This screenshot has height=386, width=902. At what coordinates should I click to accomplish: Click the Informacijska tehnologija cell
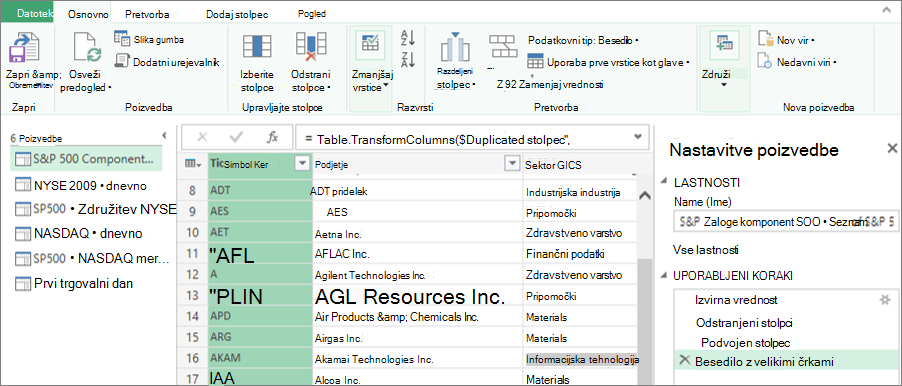pos(581,359)
